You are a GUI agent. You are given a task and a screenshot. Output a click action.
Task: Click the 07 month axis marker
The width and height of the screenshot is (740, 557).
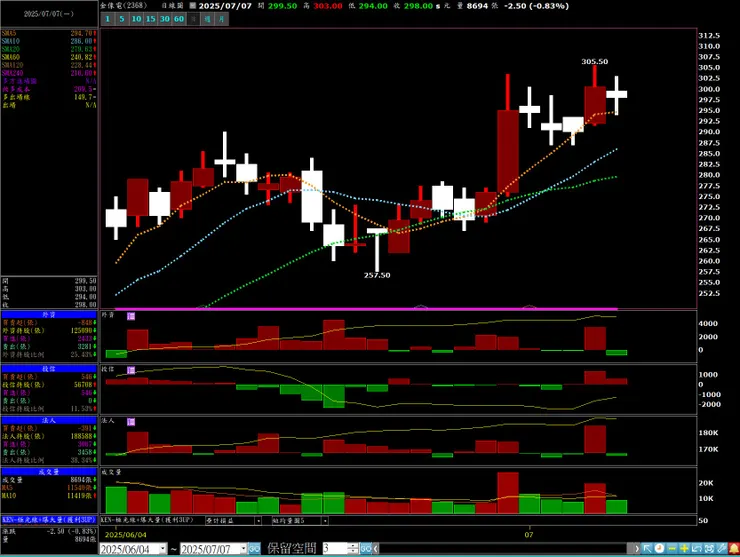[x=529, y=535]
